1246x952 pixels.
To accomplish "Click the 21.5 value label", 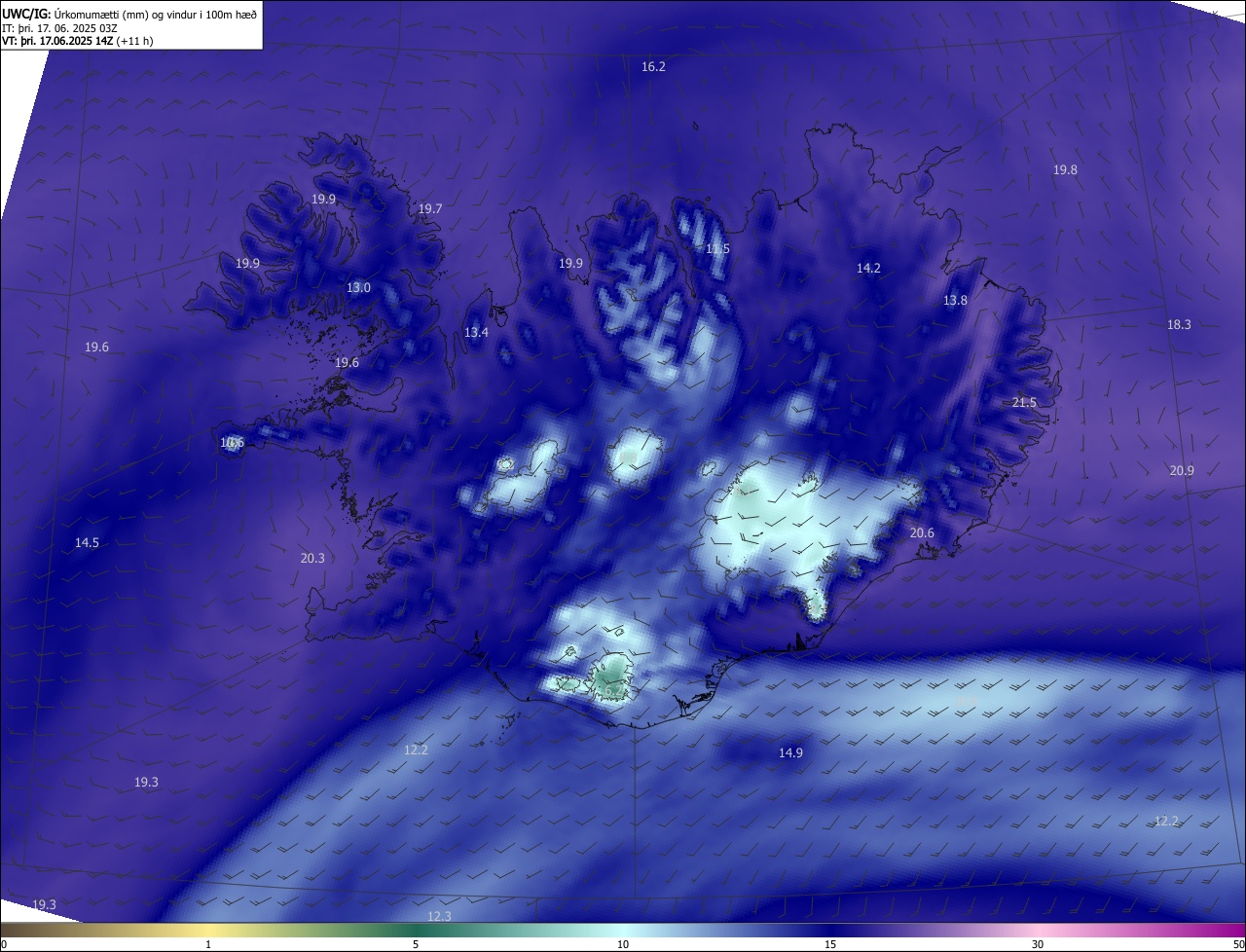I will coord(1024,402).
